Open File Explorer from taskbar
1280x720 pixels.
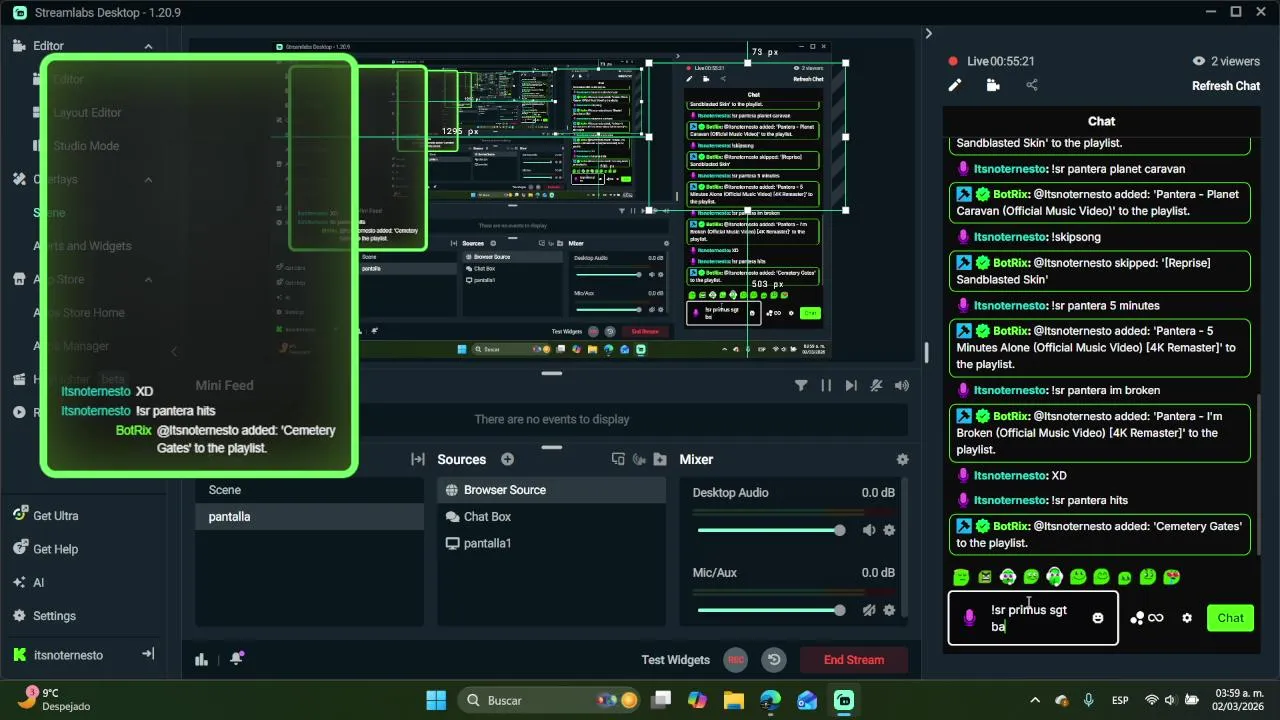tap(734, 700)
